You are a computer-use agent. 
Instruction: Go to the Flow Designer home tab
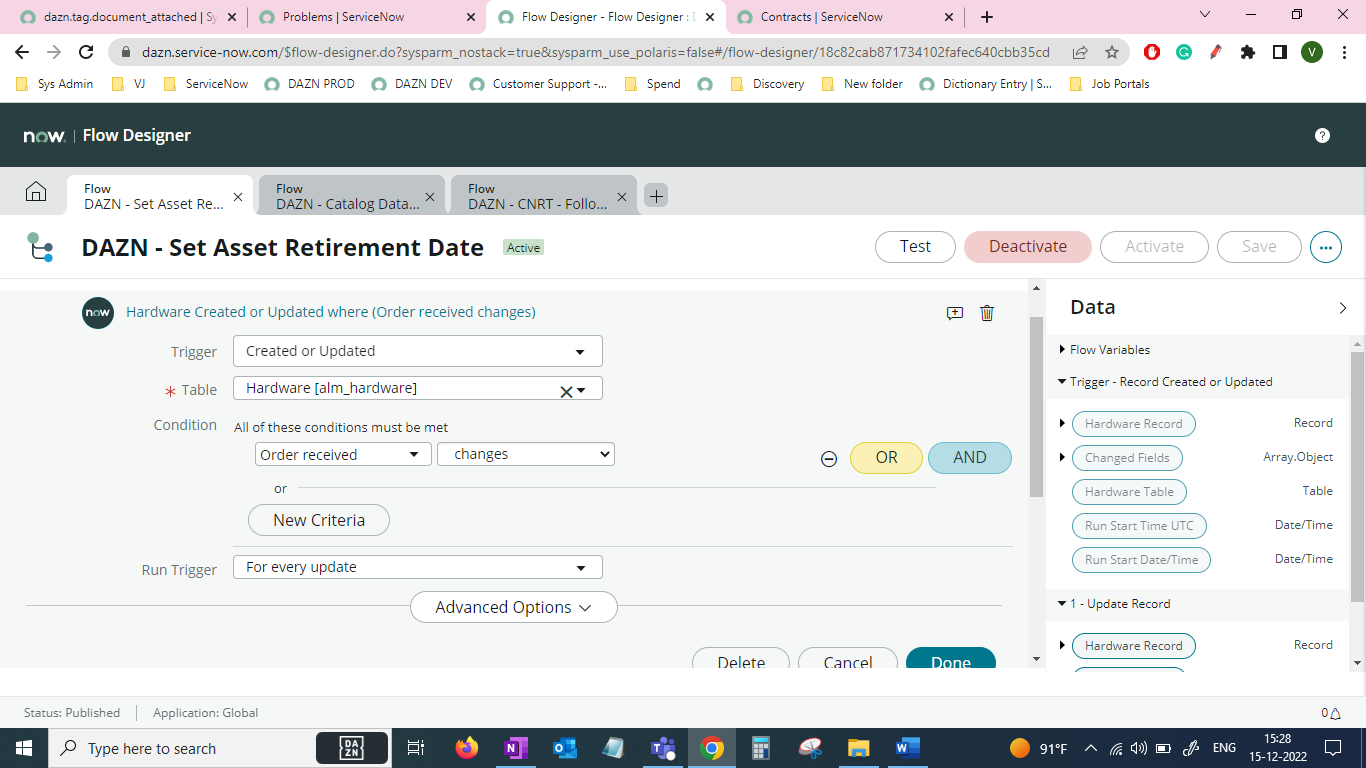[36, 192]
